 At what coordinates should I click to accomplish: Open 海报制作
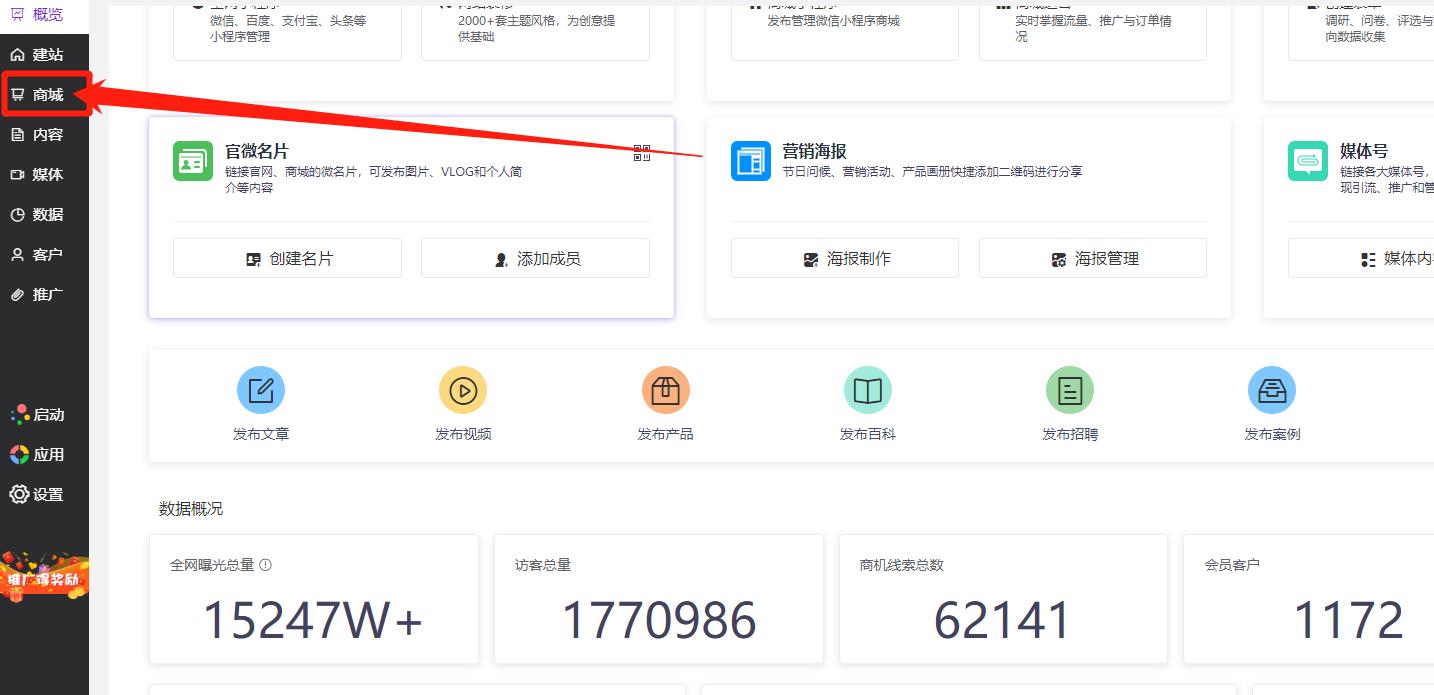coord(845,258)
